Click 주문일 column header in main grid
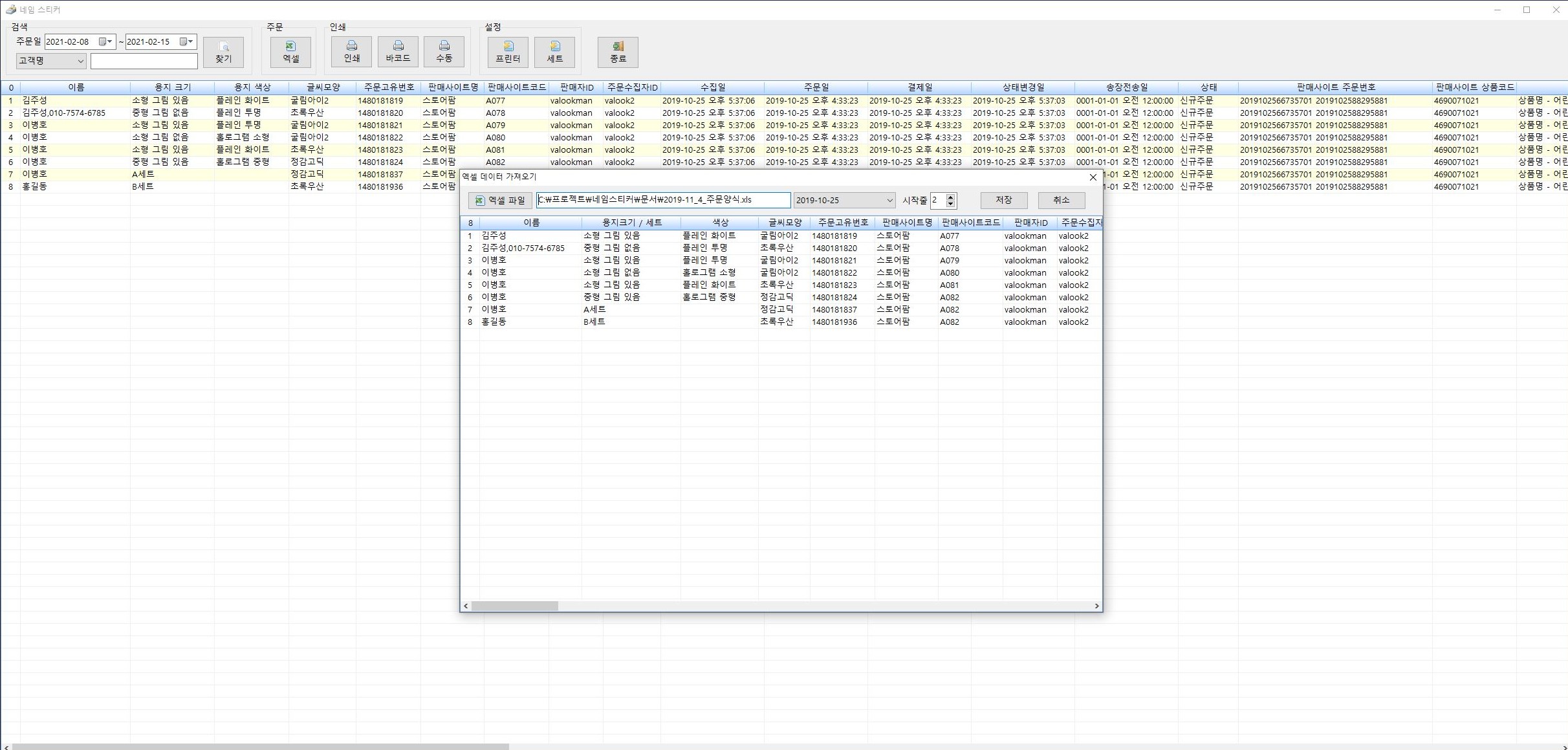The height and width of the screenshot is (750, 1568). (816, 87)
